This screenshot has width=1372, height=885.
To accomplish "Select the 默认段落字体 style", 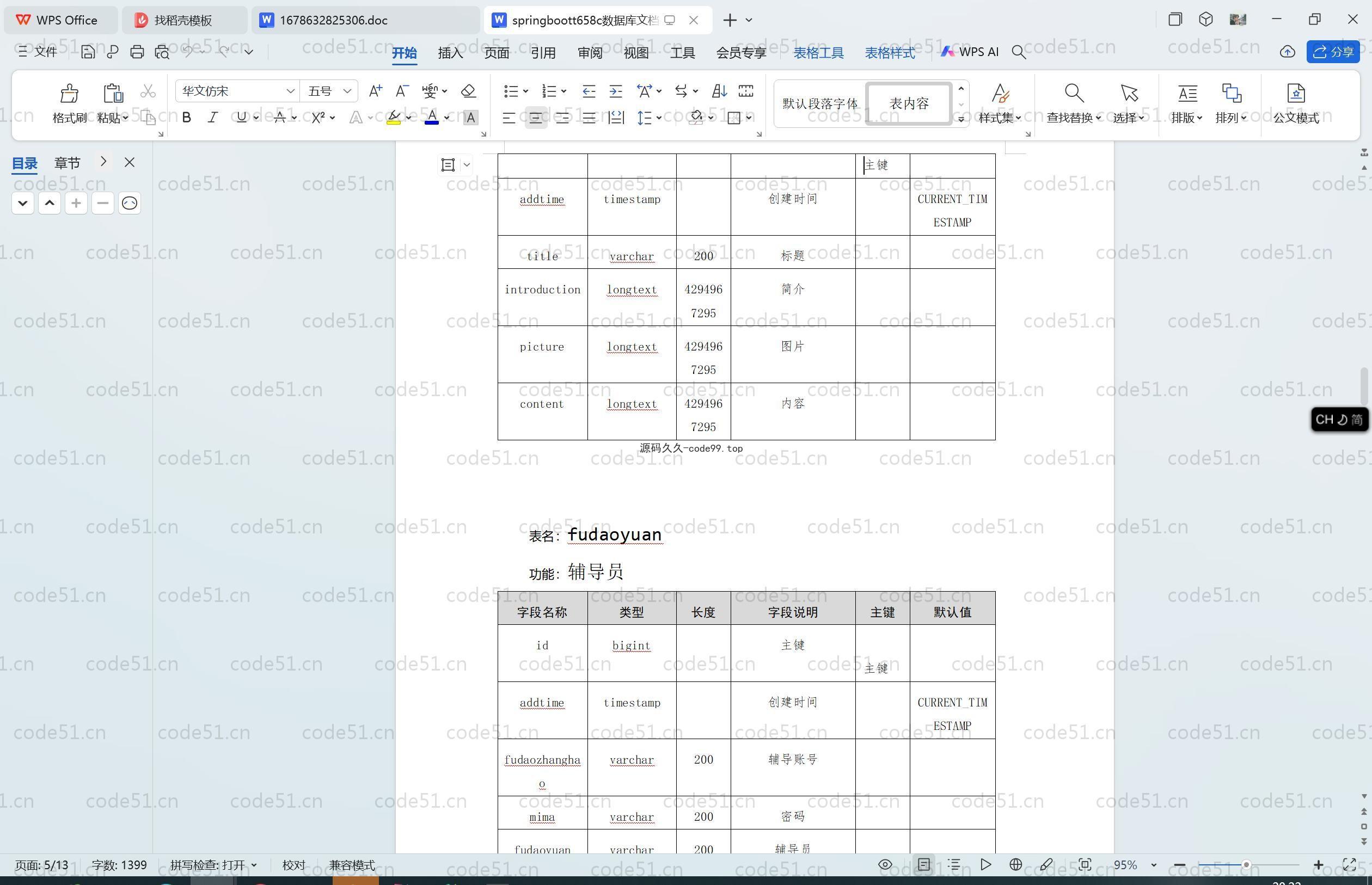I will [x=819, y=103].
